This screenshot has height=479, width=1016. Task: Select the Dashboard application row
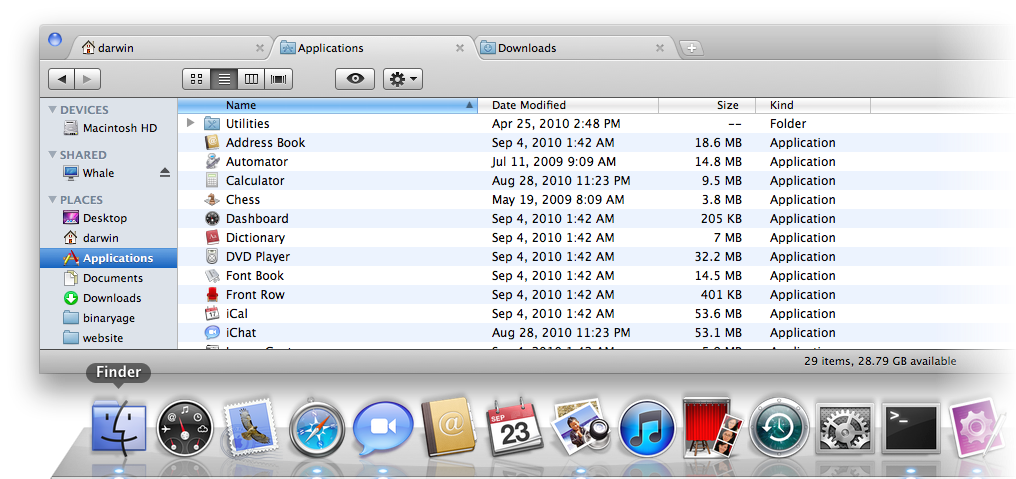pyautogui.click(x=596, y=218)
